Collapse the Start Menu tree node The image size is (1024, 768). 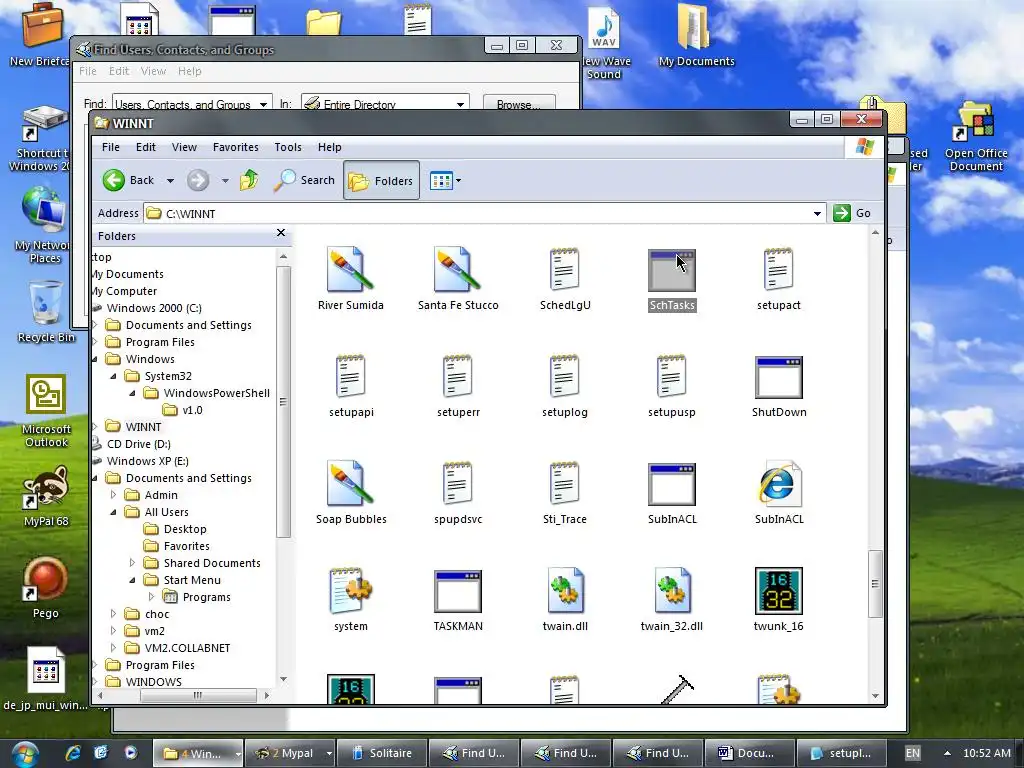[133, 580]
